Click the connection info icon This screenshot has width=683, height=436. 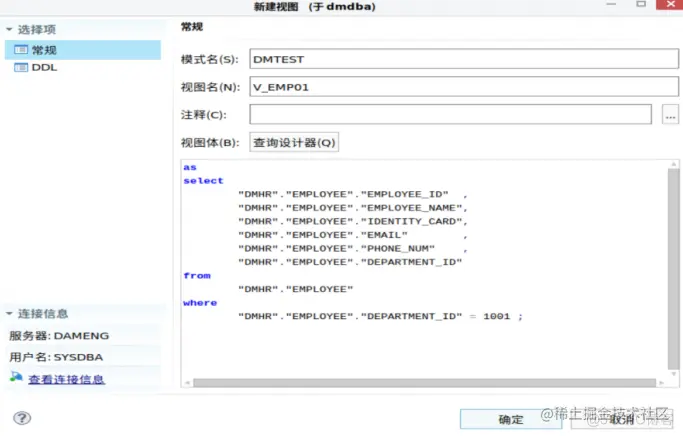(x=16, y=377)
